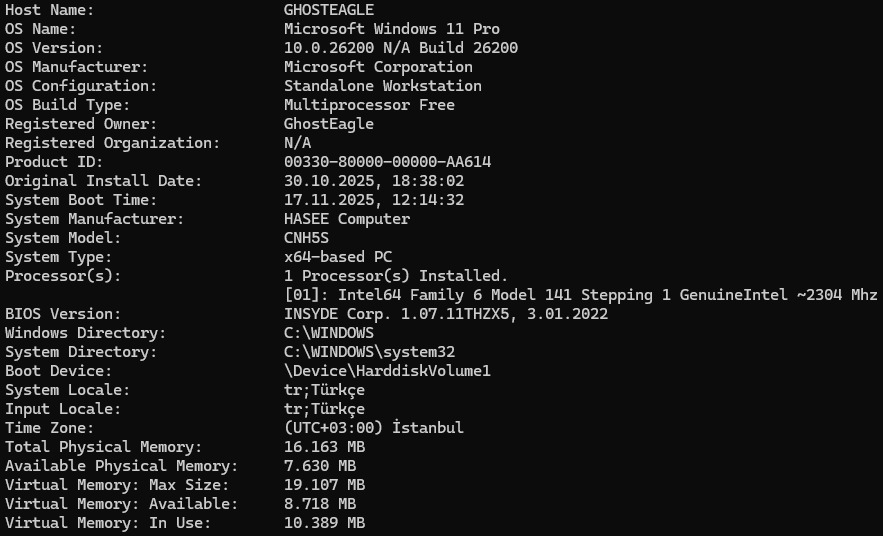Click the INSYDE Corp. BIOS version text
Viewport: 883px width, 536px height.
tap(445, 314)
